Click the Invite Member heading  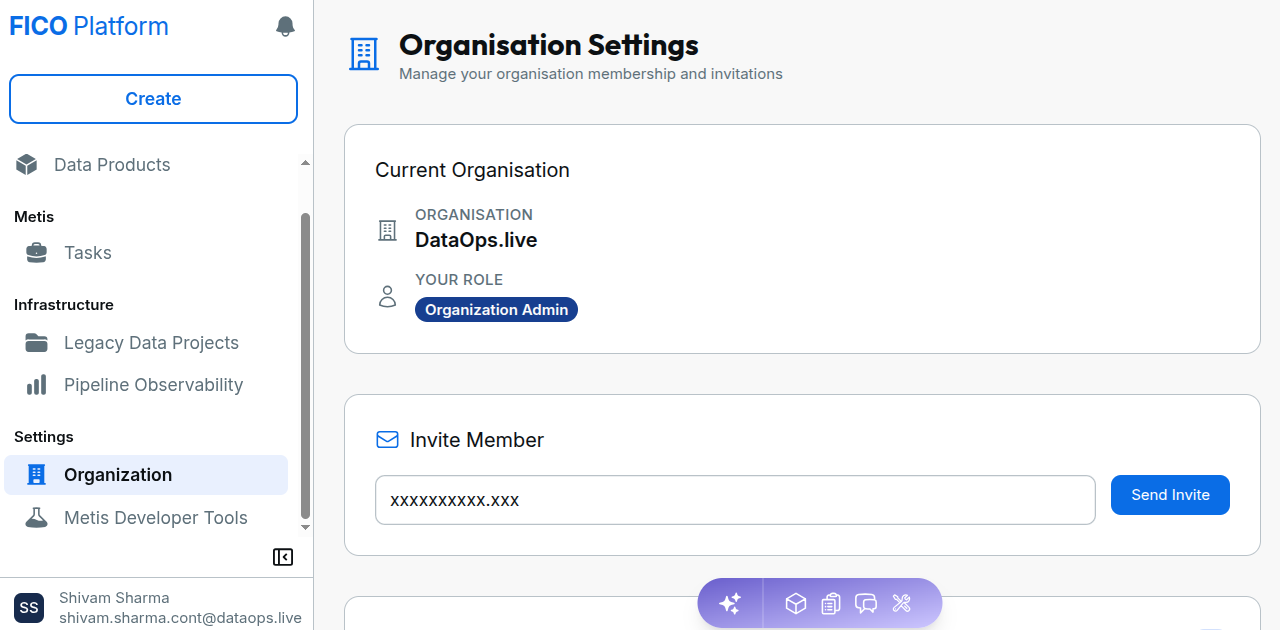coord(477,440)
